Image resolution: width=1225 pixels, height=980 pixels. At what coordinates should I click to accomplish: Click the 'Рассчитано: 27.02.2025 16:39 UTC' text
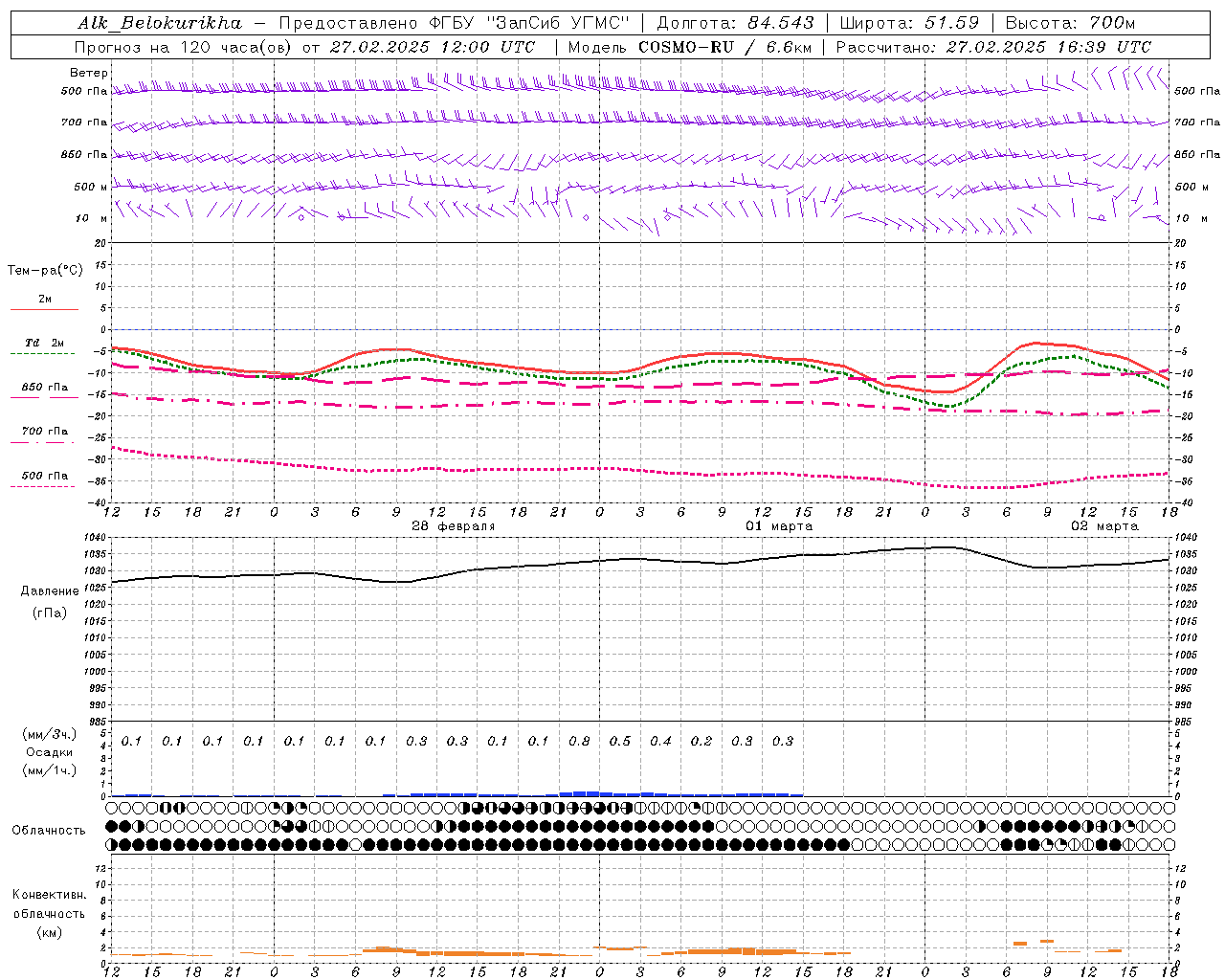click(x=993, y=47)
